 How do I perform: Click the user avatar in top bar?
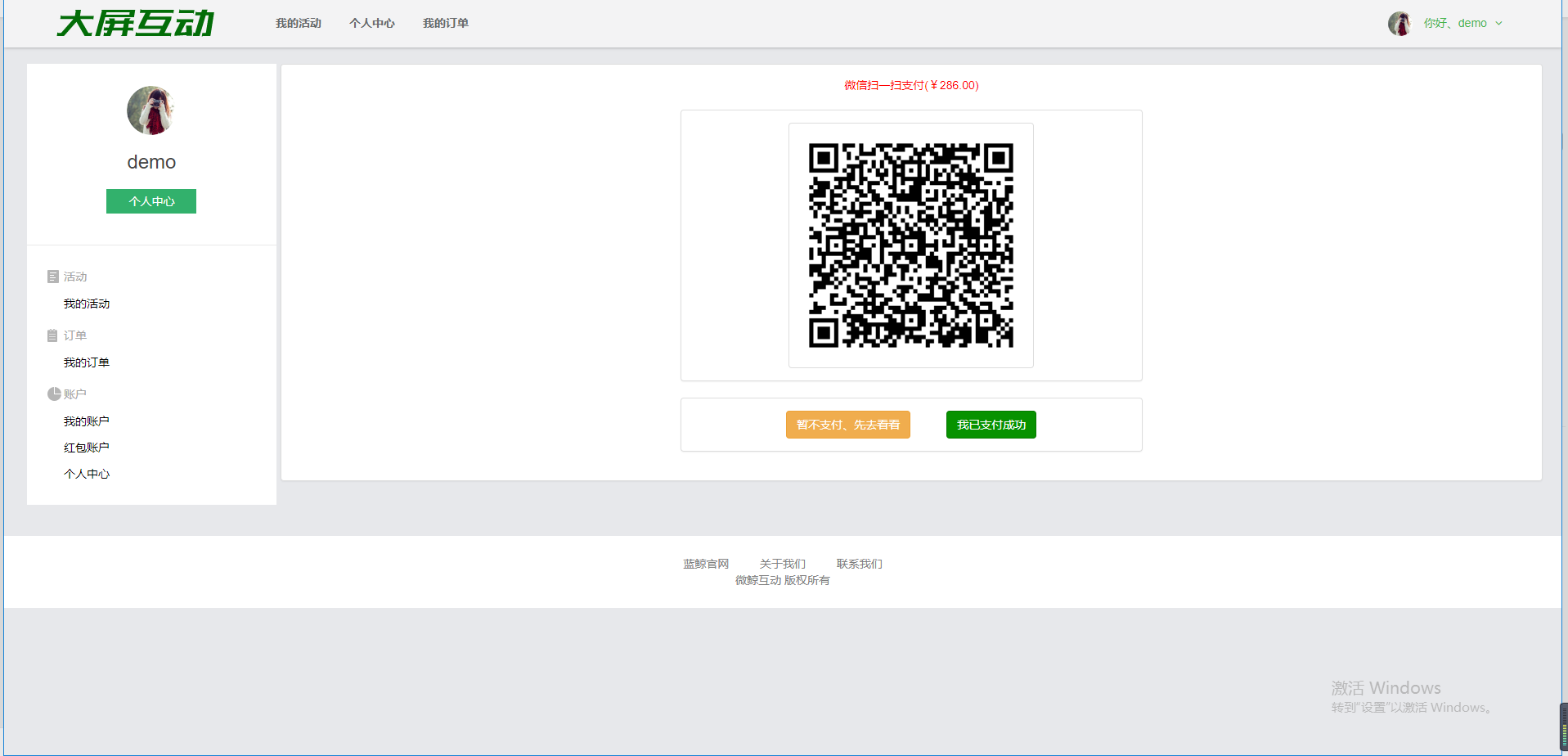coord(1399,24)
